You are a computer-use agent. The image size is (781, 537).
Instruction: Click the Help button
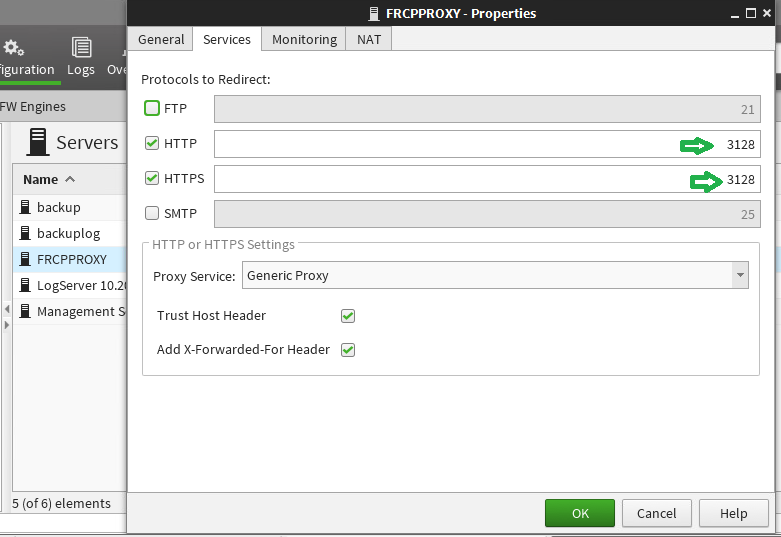[x=734, y=513]
